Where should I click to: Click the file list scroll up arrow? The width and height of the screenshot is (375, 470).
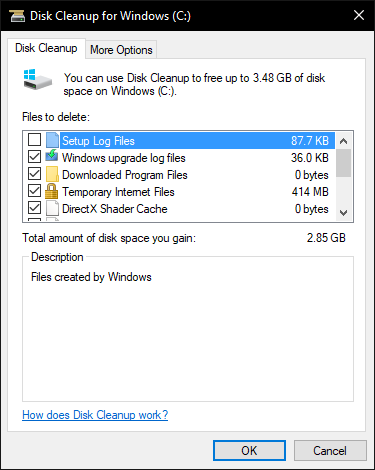tap(343, 141)
